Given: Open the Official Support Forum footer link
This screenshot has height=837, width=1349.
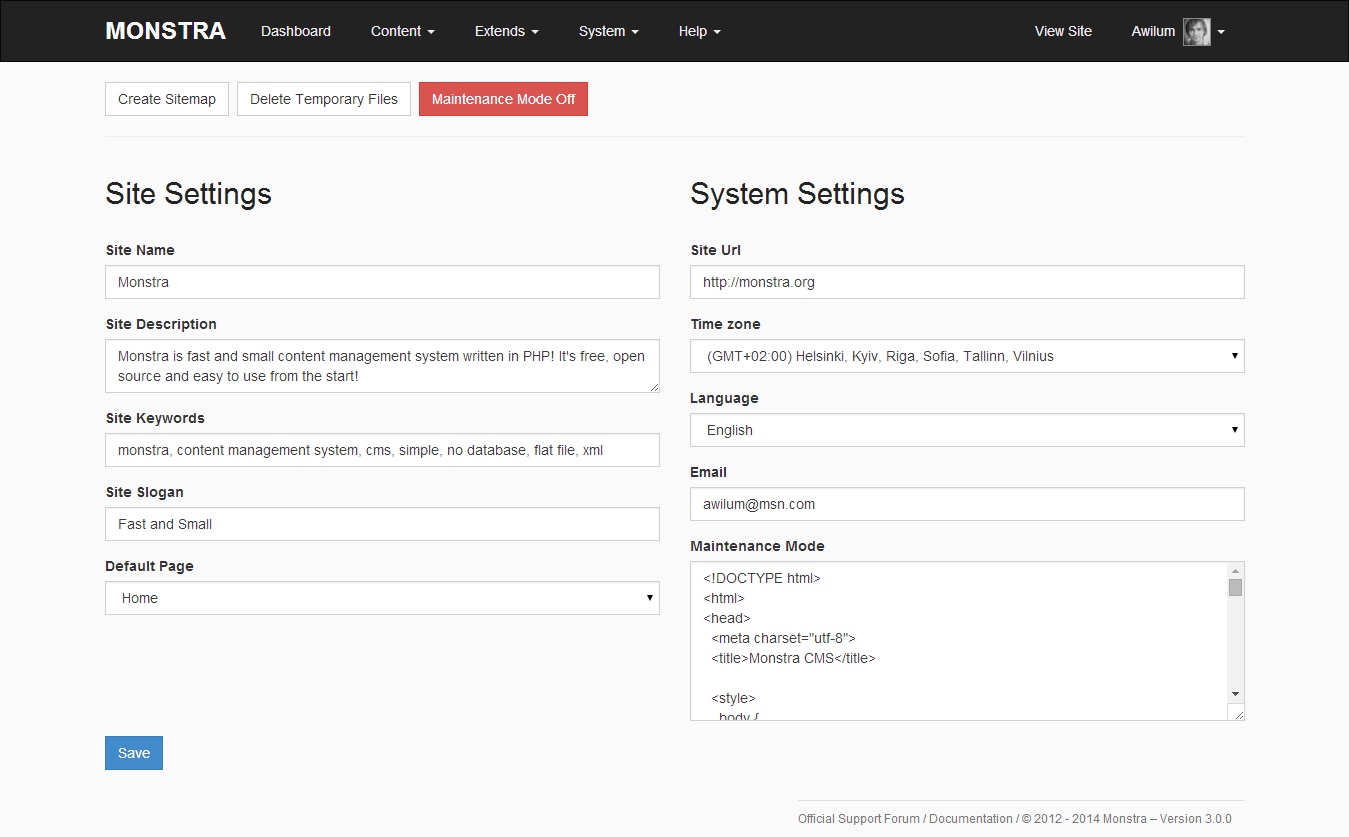Looking at the screenshot, I should pyautogui.click(x=858, y=819).
